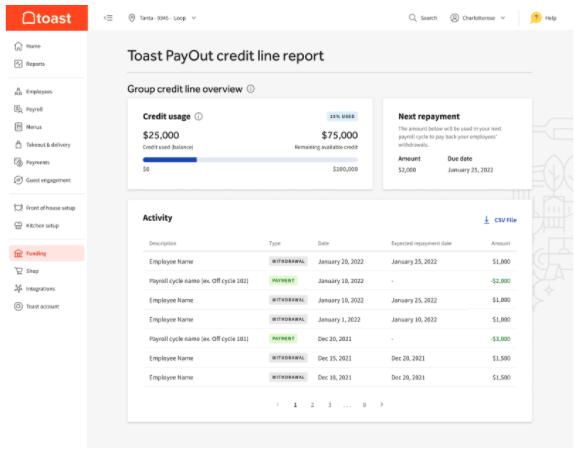
Task: Click the January 1, 2022 date cell
Action: (x=339, y=319)
